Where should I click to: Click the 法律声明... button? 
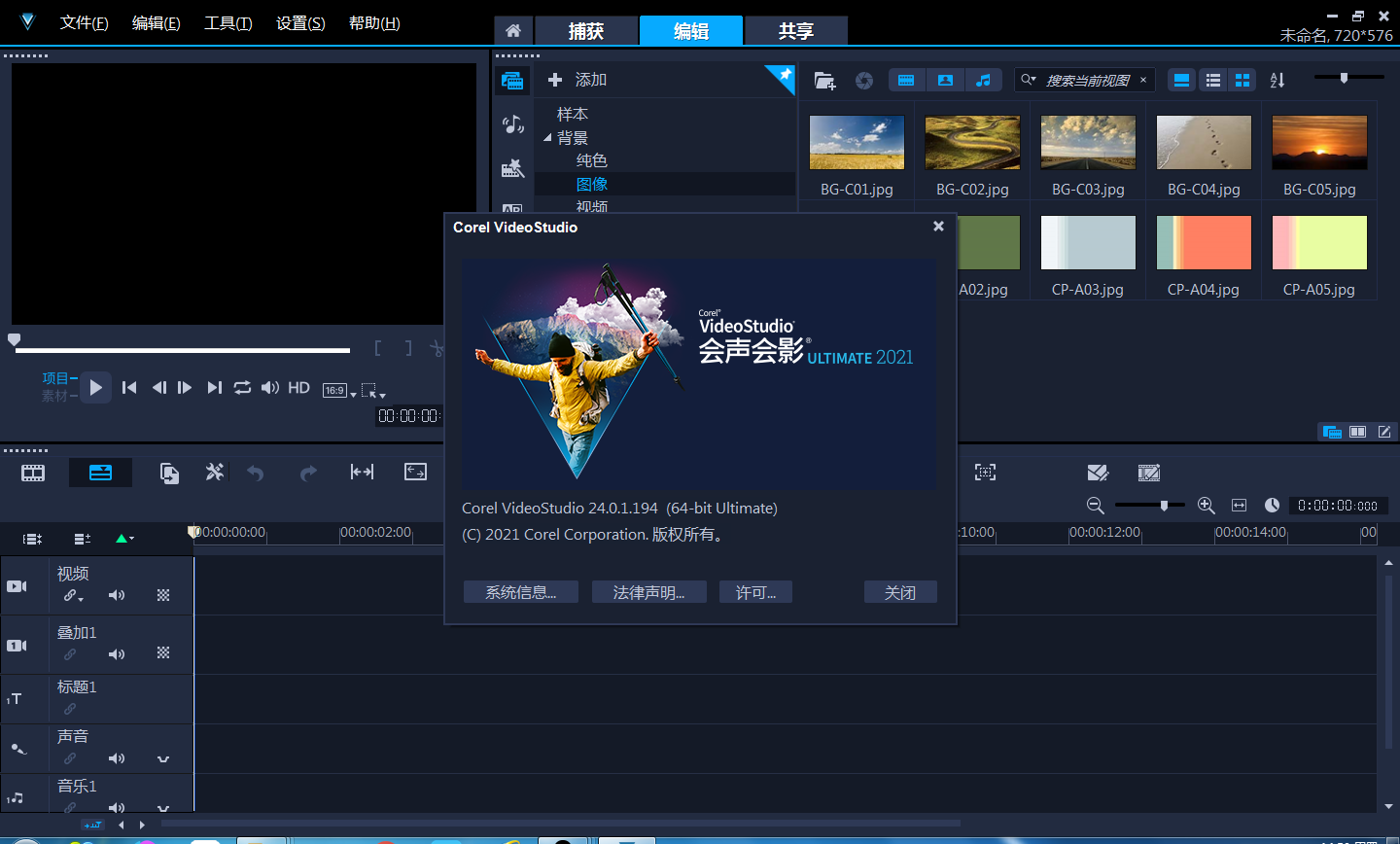pyautogui.click(x=648, y=592)
